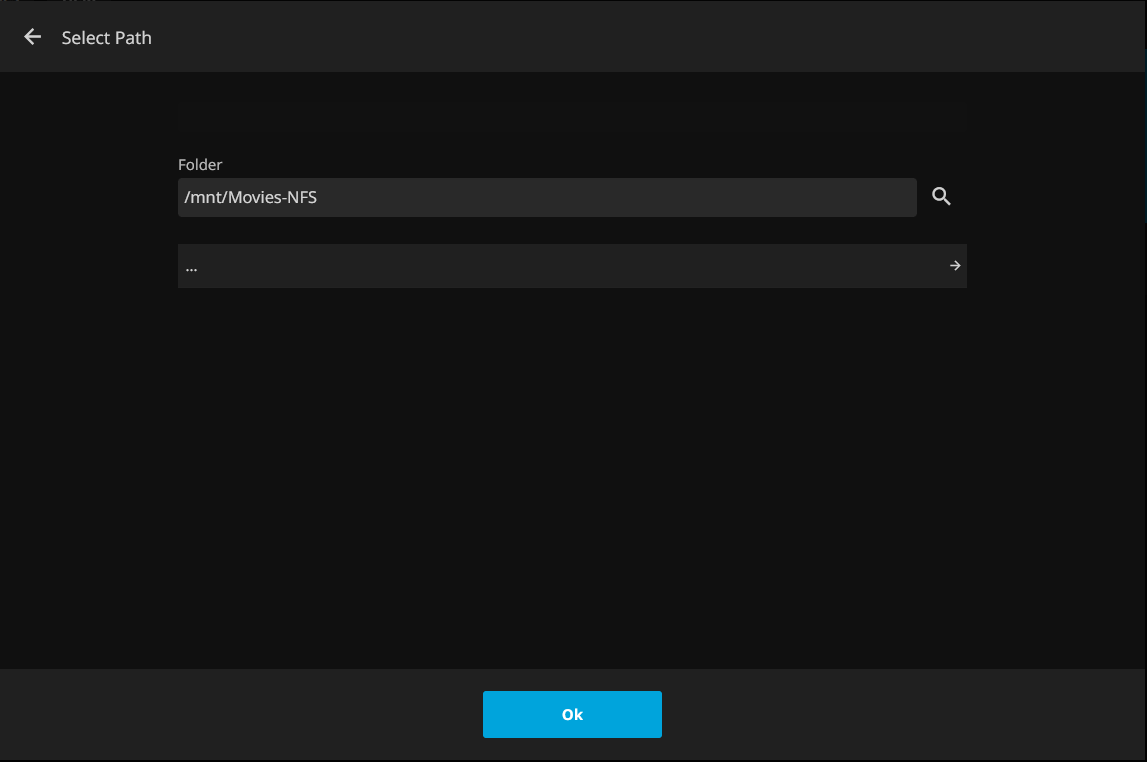Click the magnifying glass search icon
This screenshot has width=1147, height=762.
[941, 197]
